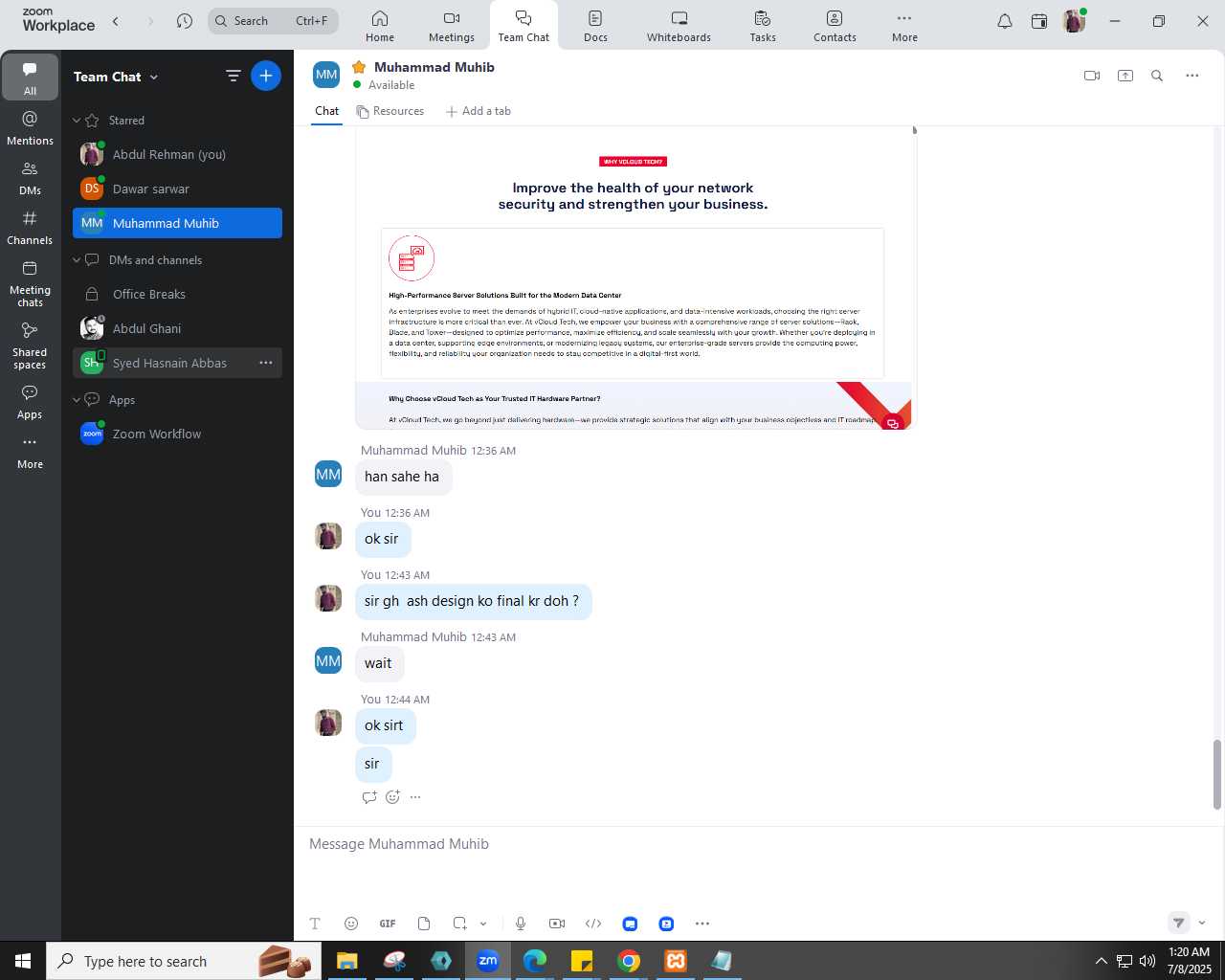Click the screenshot capture icon
The width and height of the screenshot is (1225, 980).
[x=460, y=924]
